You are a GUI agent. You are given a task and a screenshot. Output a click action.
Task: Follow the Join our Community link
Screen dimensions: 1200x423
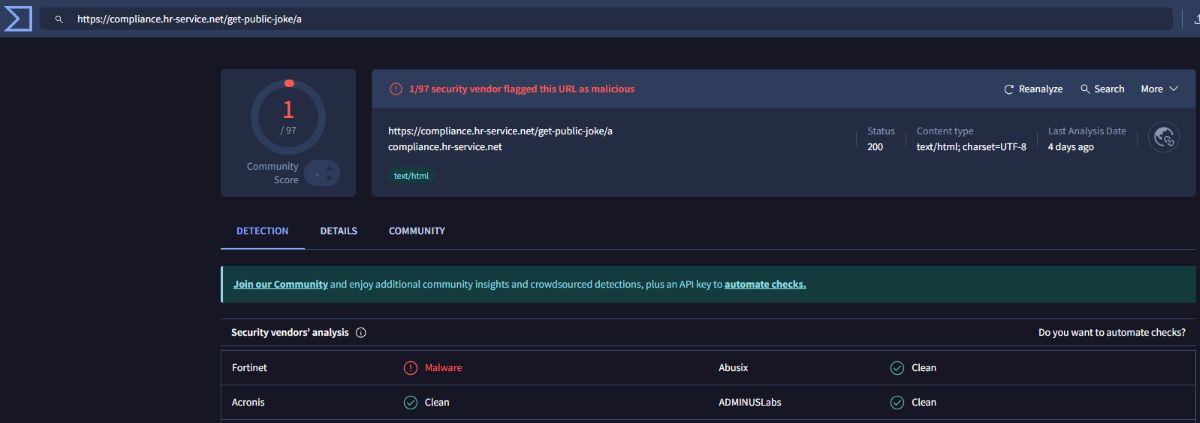coord(280,284)
